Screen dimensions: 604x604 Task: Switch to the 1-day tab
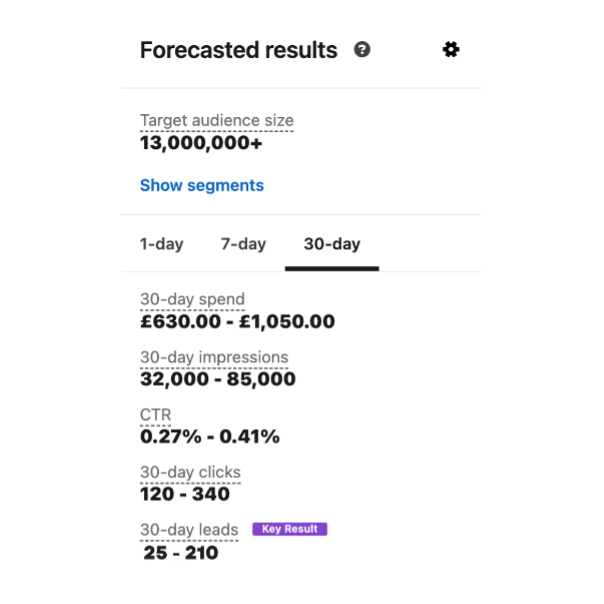(161, 244)
